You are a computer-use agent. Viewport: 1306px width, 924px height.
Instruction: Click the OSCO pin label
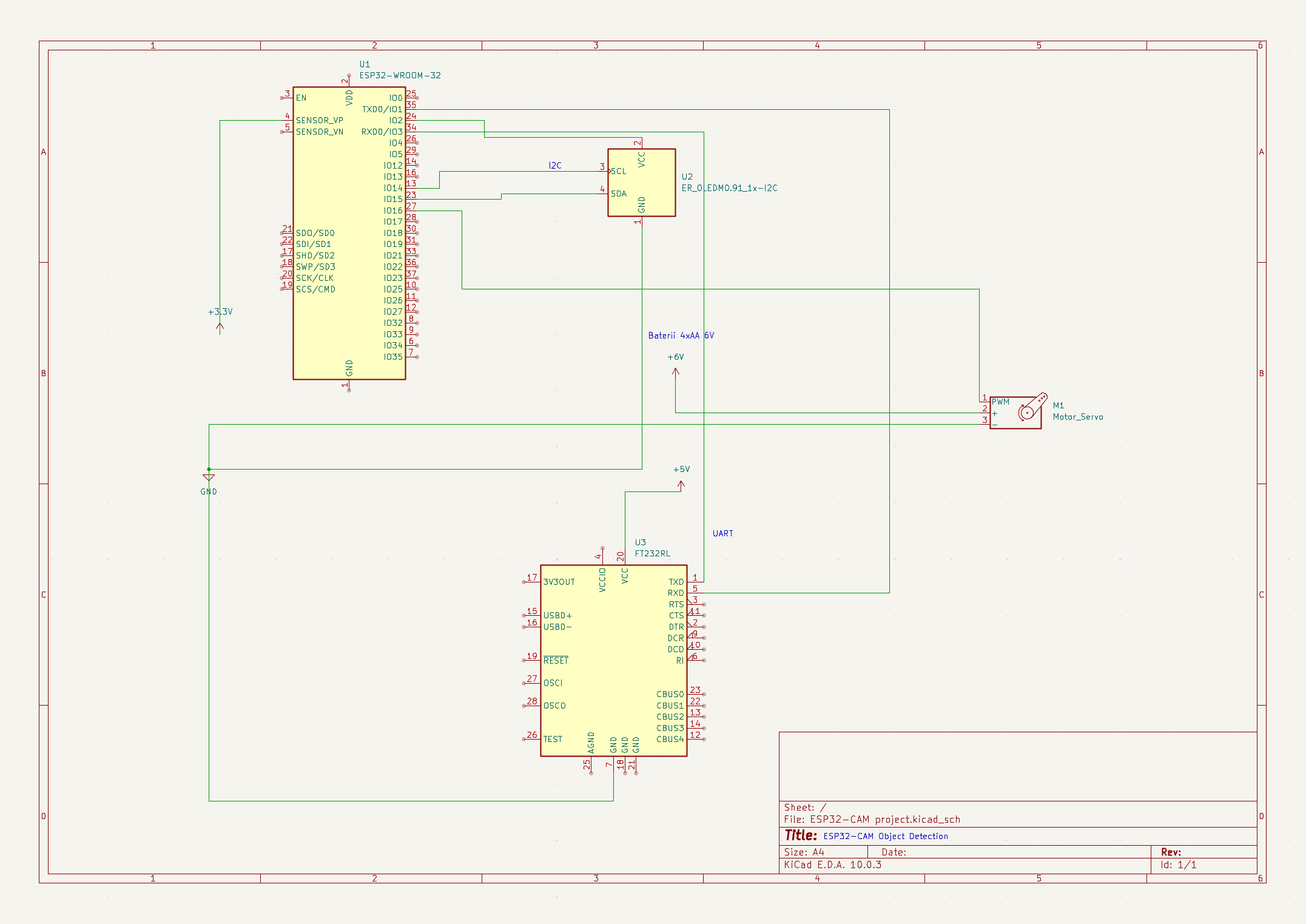tap(554, 706)
